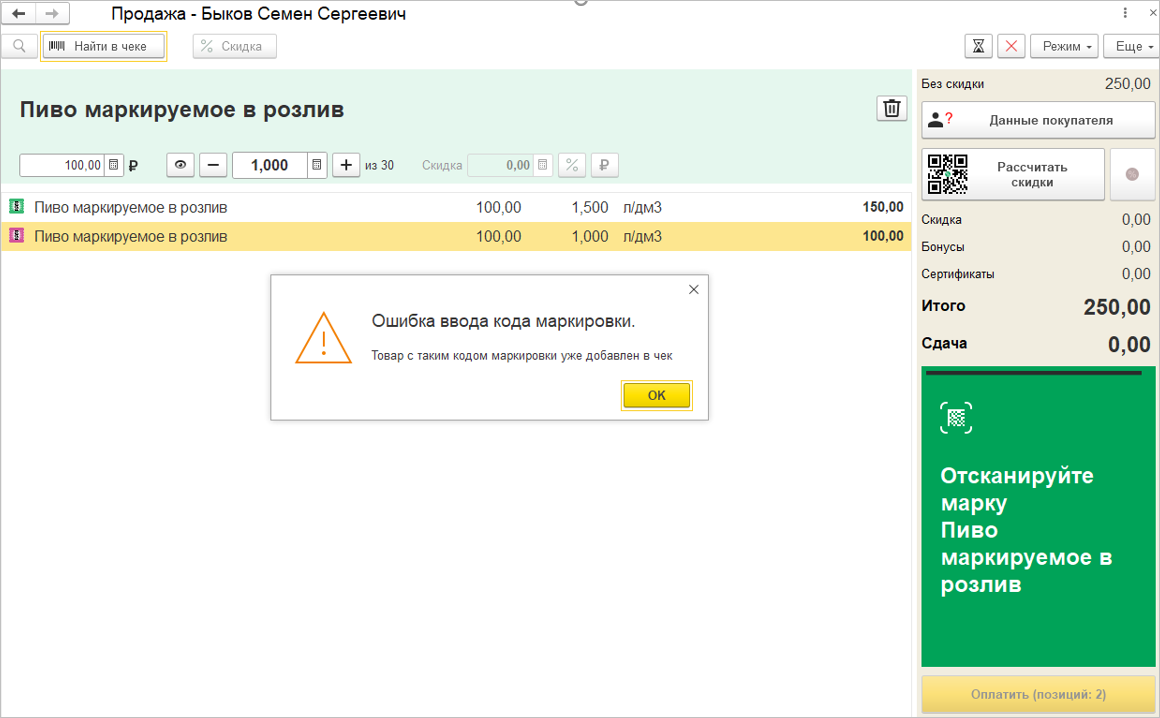Click the red X cancel receipt icon
Viewport: 1160px width, 718px height.
point(1012,46)
